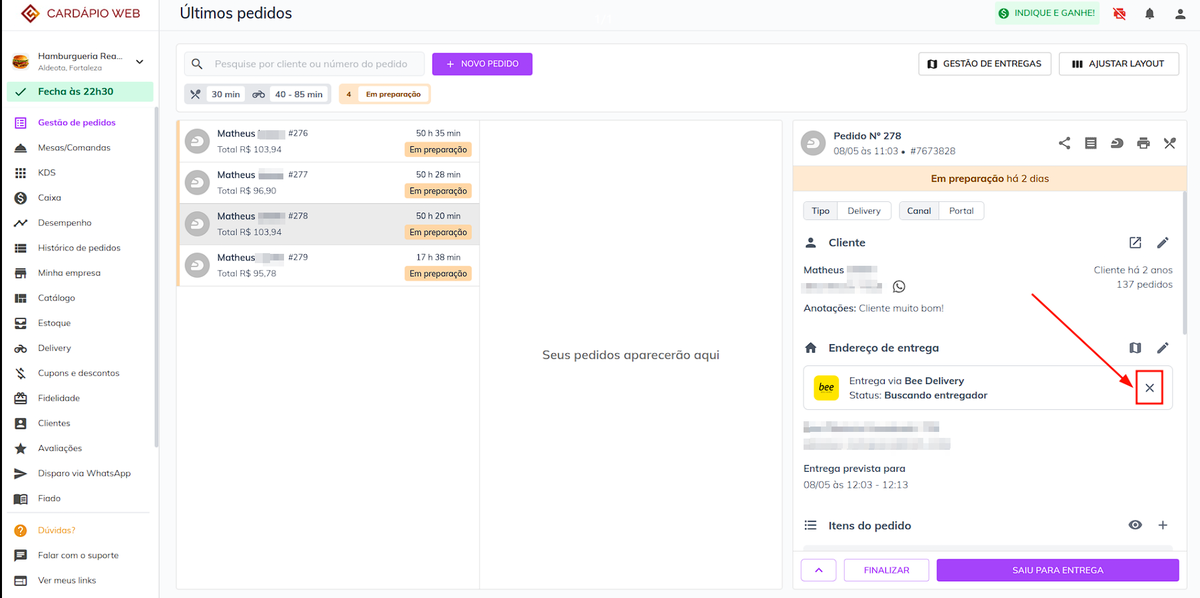Expand the Hamburgueria store selector dropdown

(x=140, y=61)
